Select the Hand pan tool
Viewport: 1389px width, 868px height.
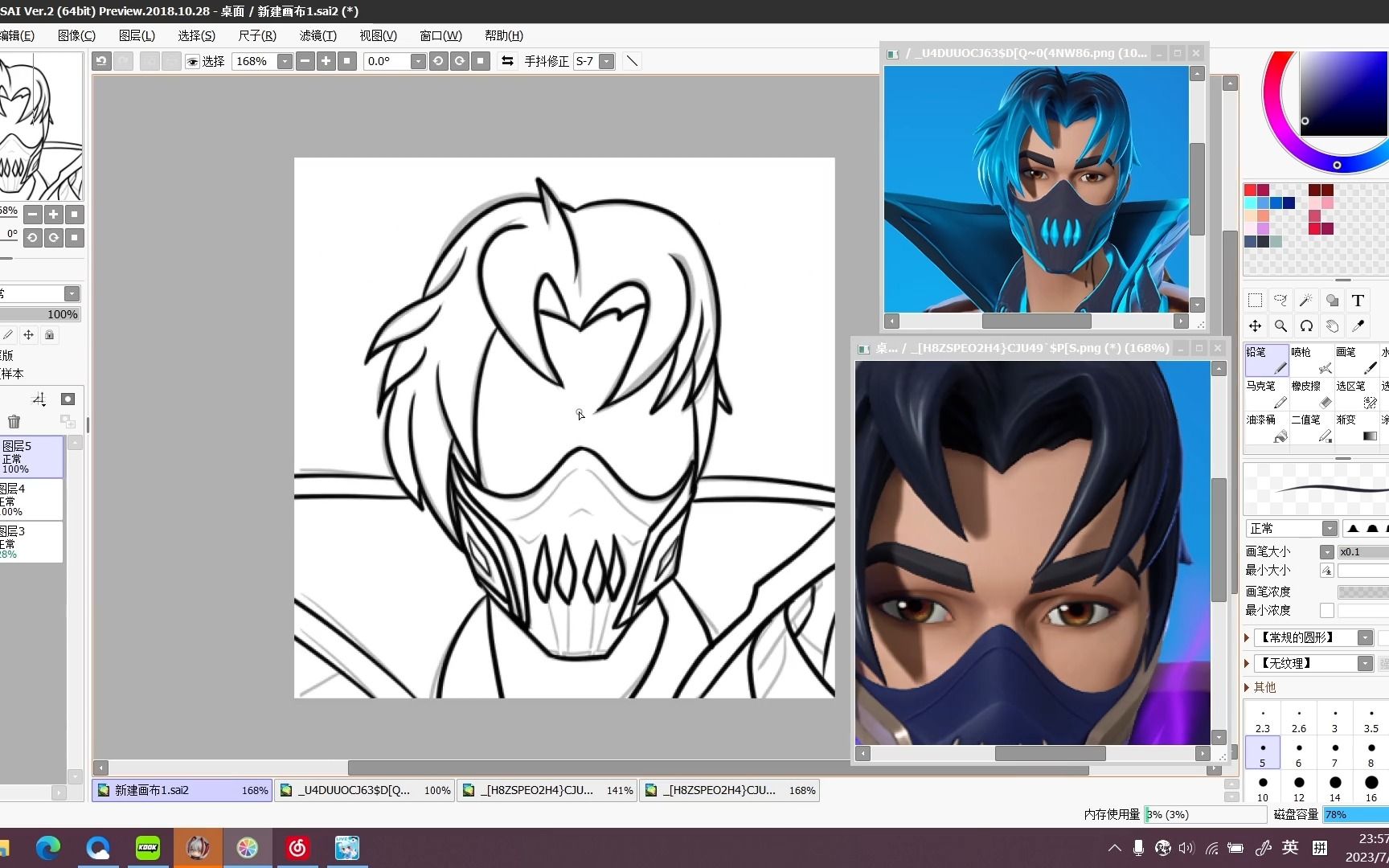tap(1332, 325)
